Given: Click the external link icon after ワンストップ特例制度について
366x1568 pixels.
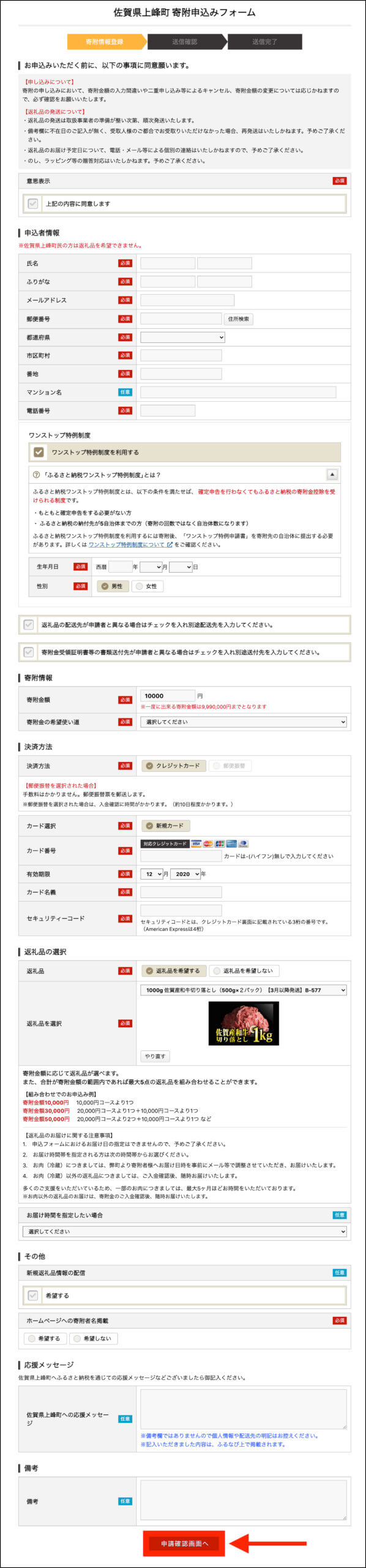Looking at the screenshot, I should 170,545.
